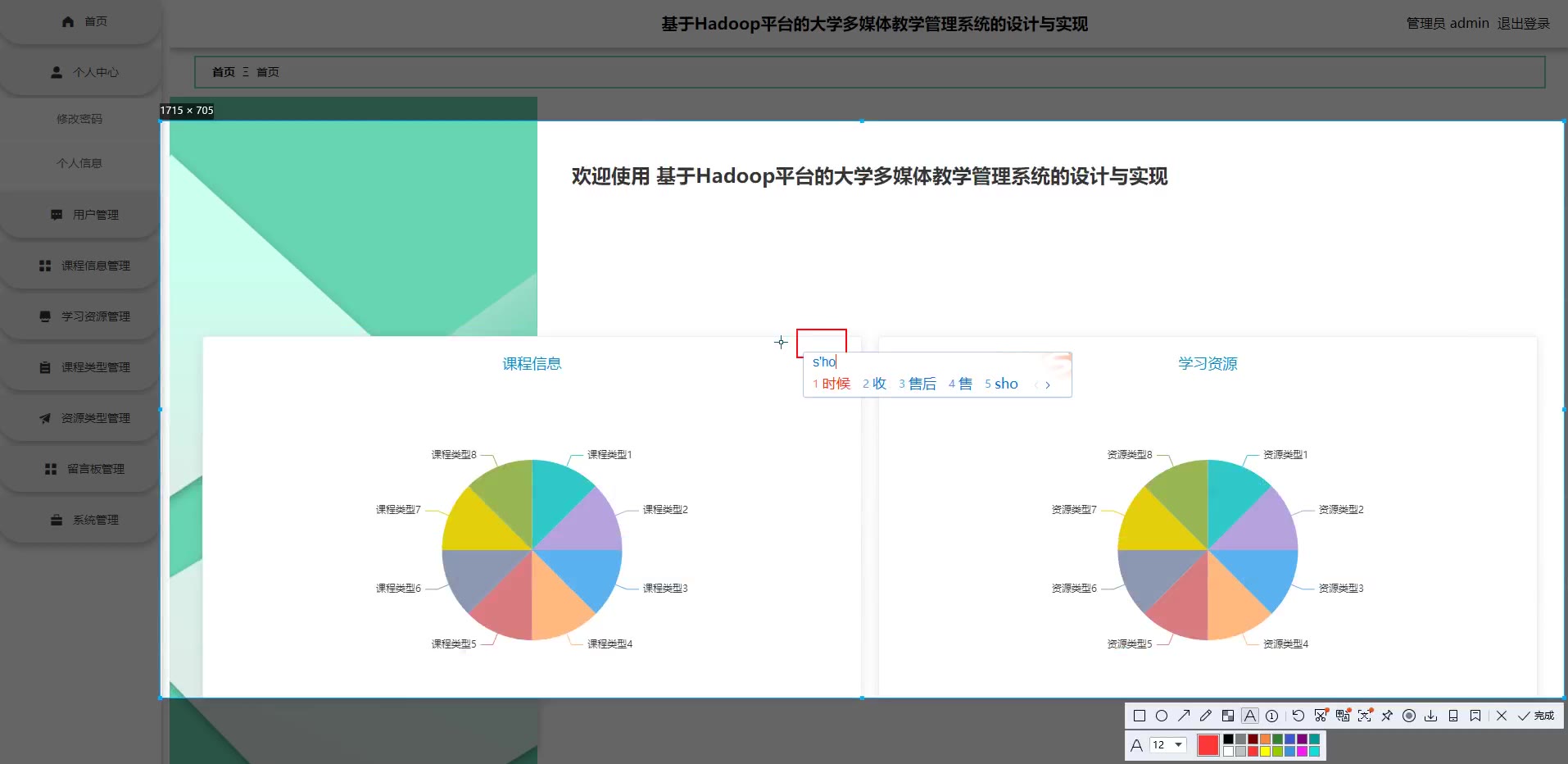Viewport: 1568px width, 764px height.
Task: Click the 课程类型7 pie label
Action: tap(398, 509)
